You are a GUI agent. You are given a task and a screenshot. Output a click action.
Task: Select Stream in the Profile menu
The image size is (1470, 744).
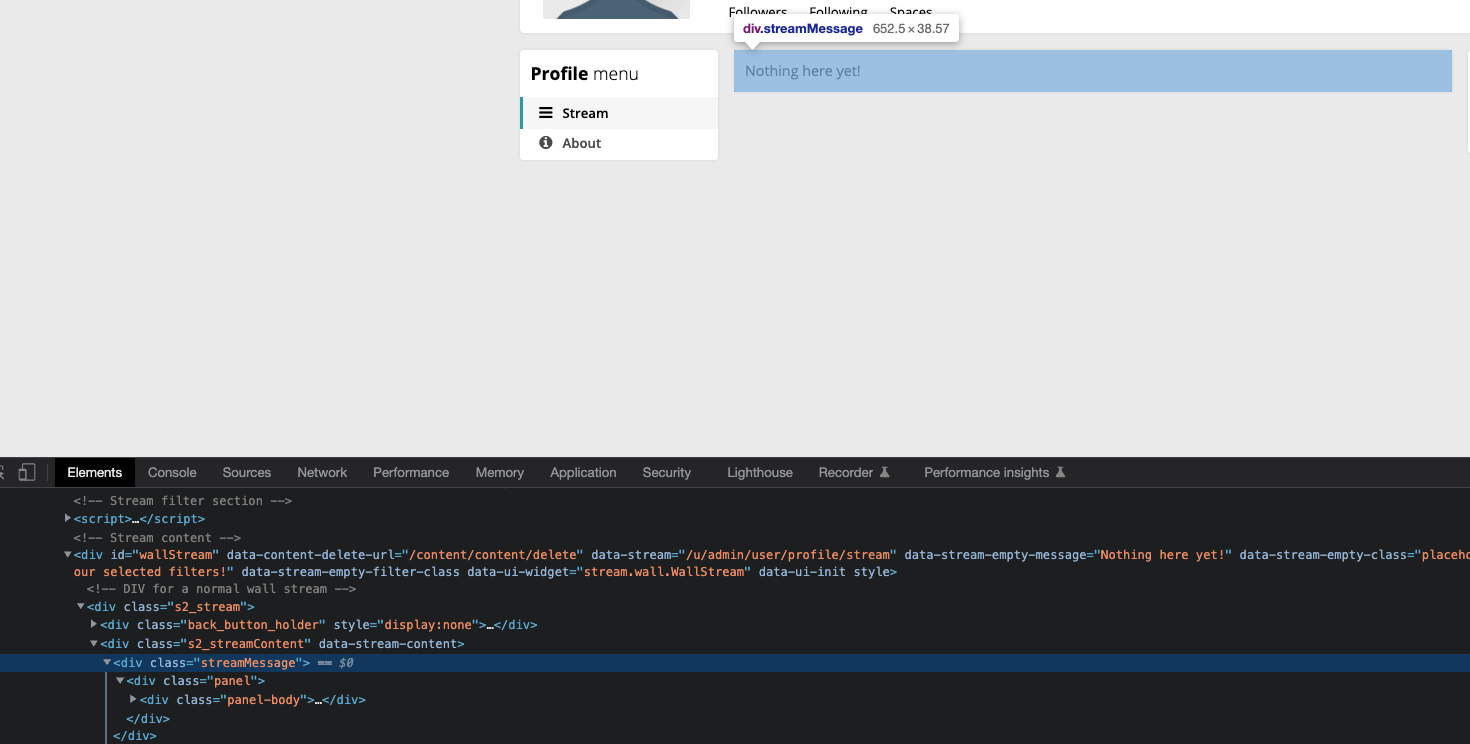[586, 113]
